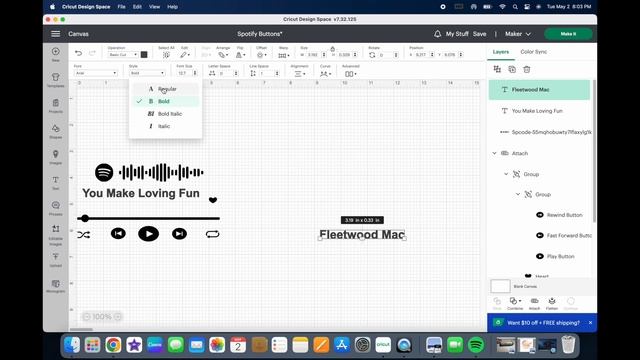Open the Arrange dropdown
Screen dimensions: 640x360
point(223,55)
